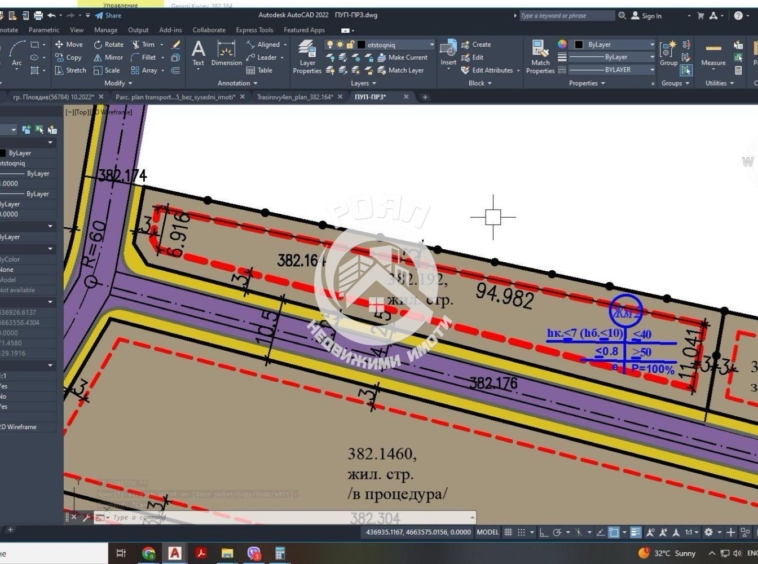758x564 pixels.
Task: Click the object color wheel icon
Action: pyautogui.click(x=562, y=44)
